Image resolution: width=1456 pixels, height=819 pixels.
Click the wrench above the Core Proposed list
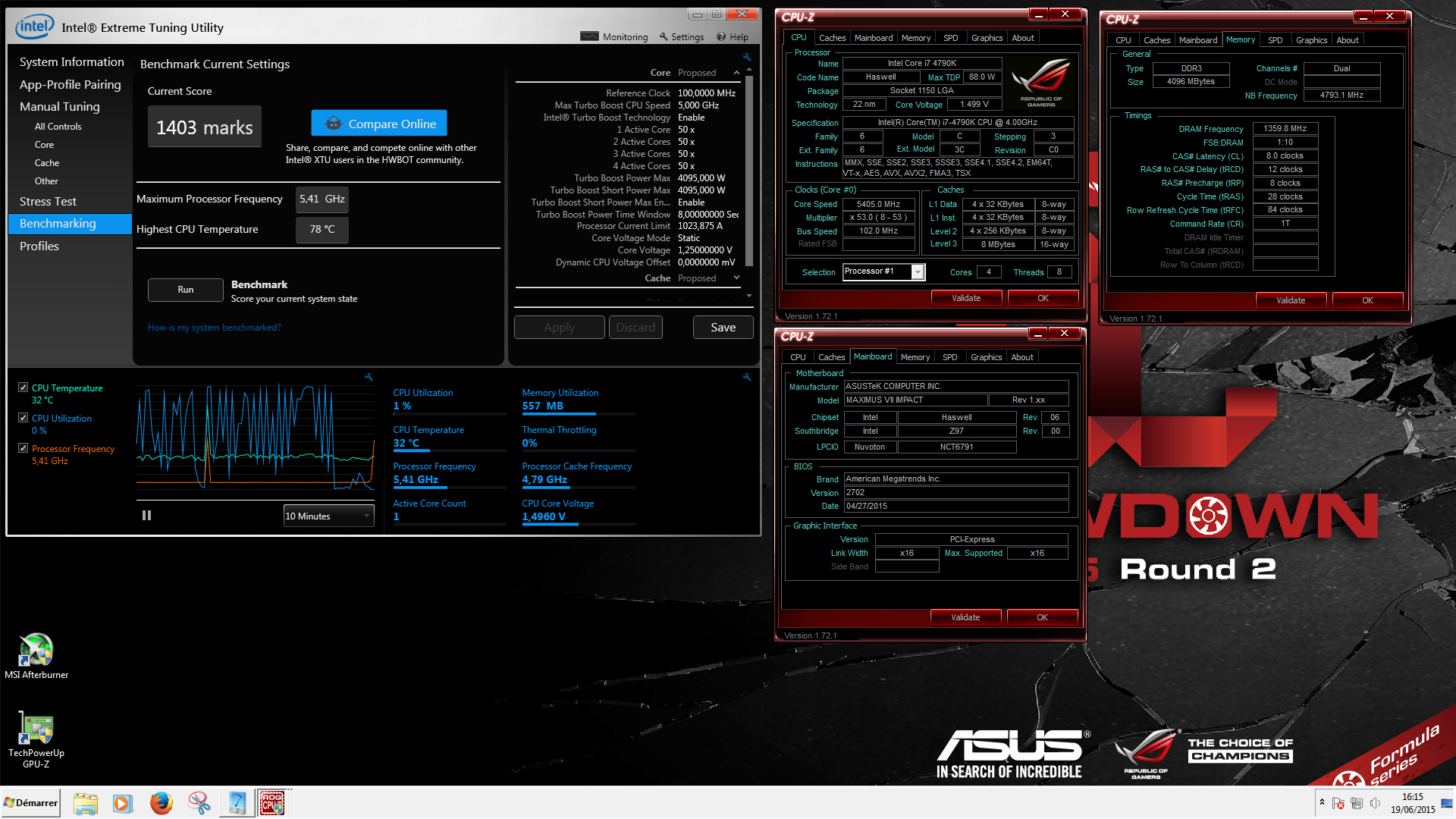(747, 57)
